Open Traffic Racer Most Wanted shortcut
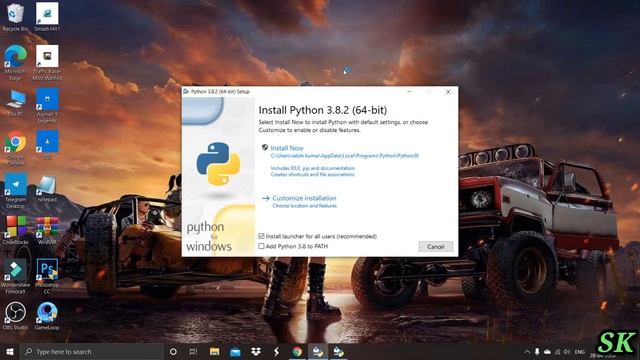The height and width of the screenshot is (360, 640). pyautogui.click(x=47, y=62)
